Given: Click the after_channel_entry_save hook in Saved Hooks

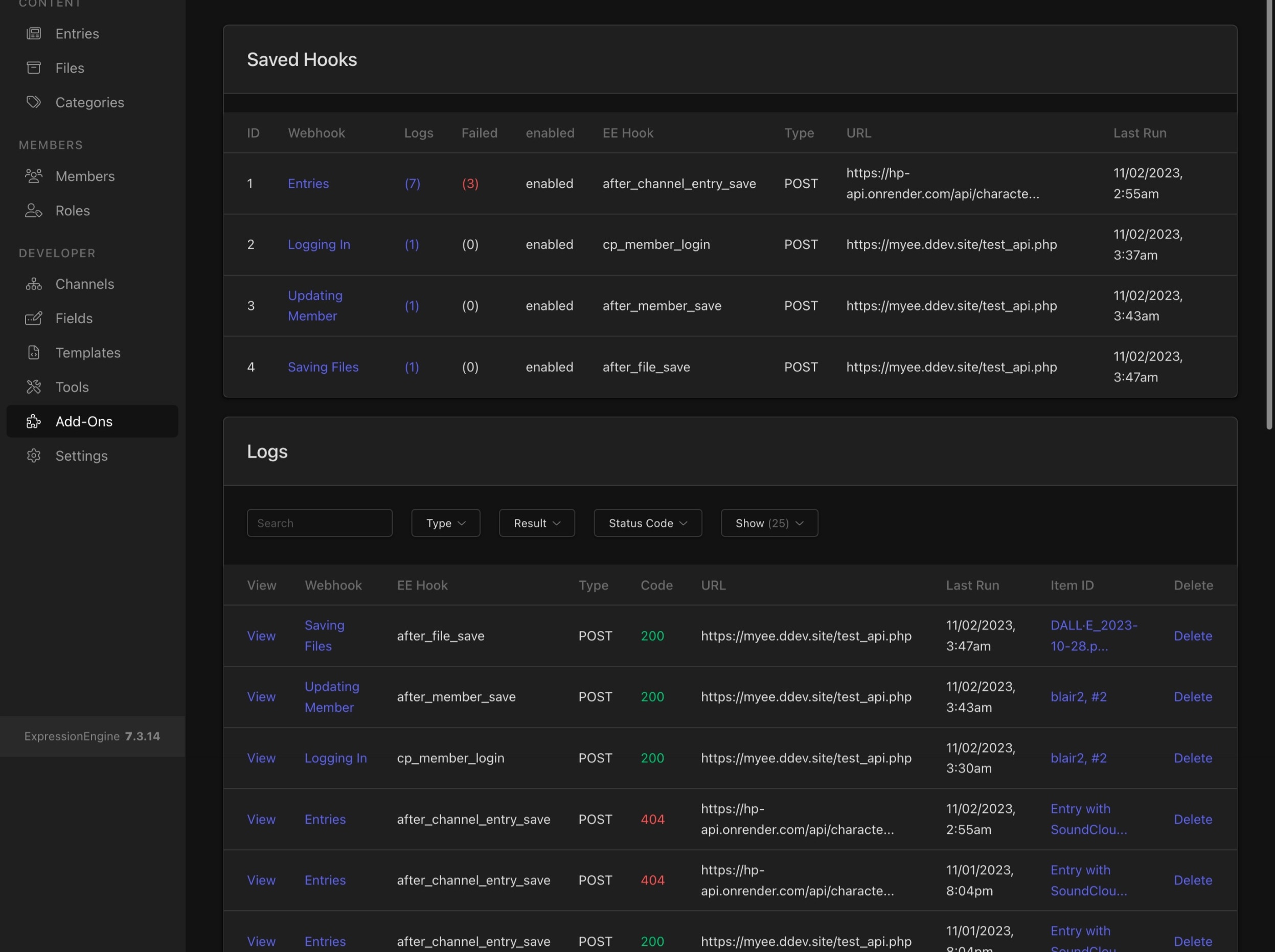Looking at the screenshot, I should 679,183.
